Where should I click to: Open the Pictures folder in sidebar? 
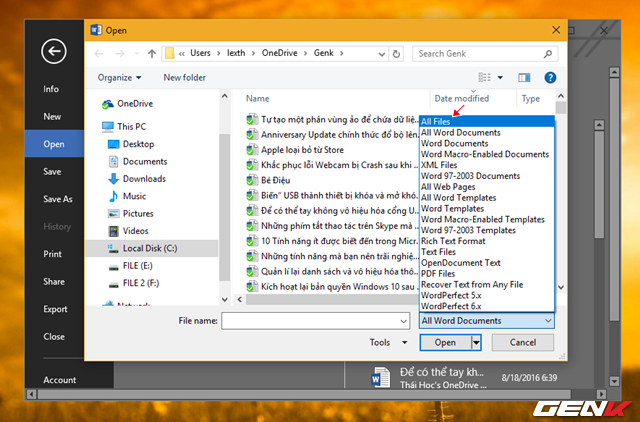(138, 213)
